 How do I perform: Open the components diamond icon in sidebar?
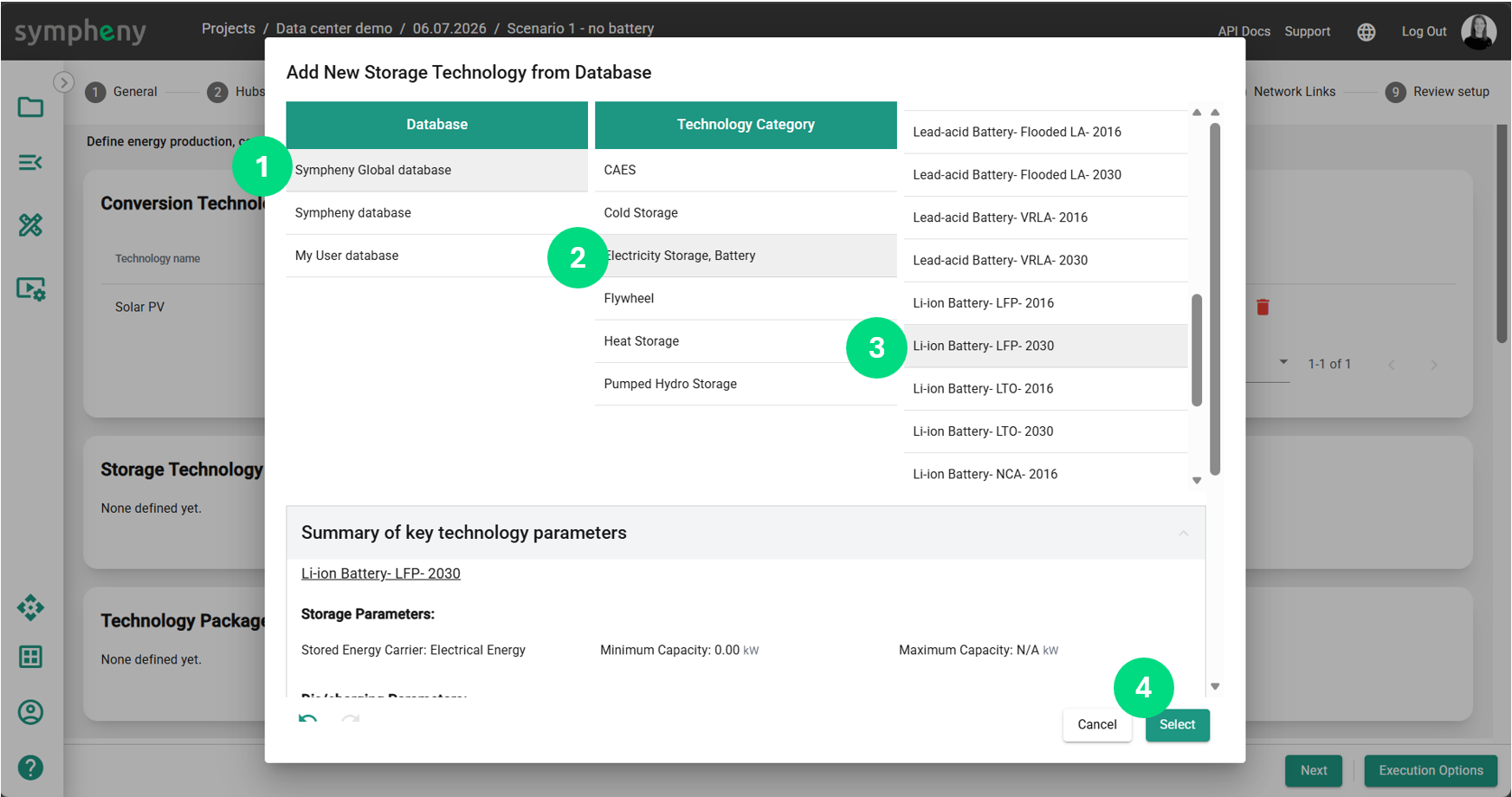coord(30,607)
